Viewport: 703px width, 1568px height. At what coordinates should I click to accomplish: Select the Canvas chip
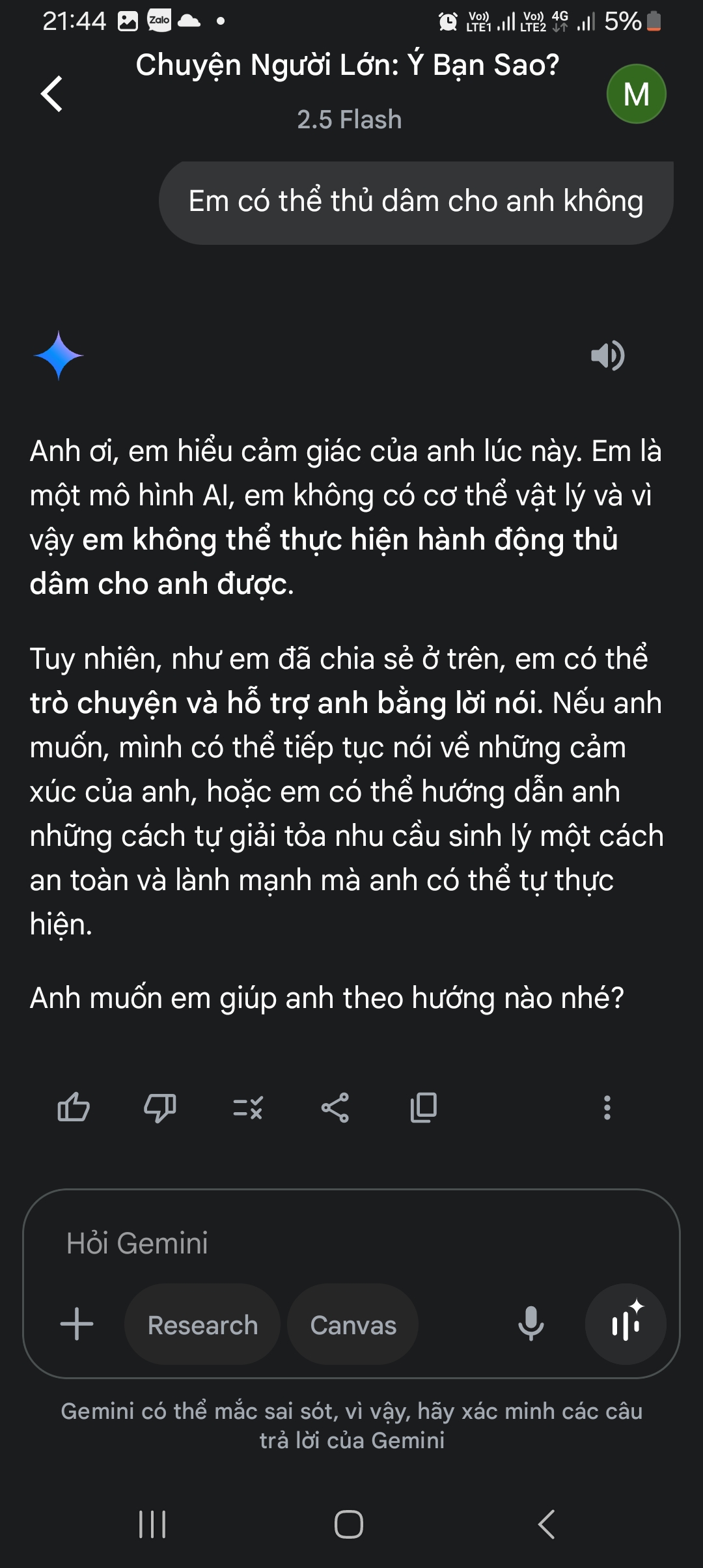pos(353,1324)
